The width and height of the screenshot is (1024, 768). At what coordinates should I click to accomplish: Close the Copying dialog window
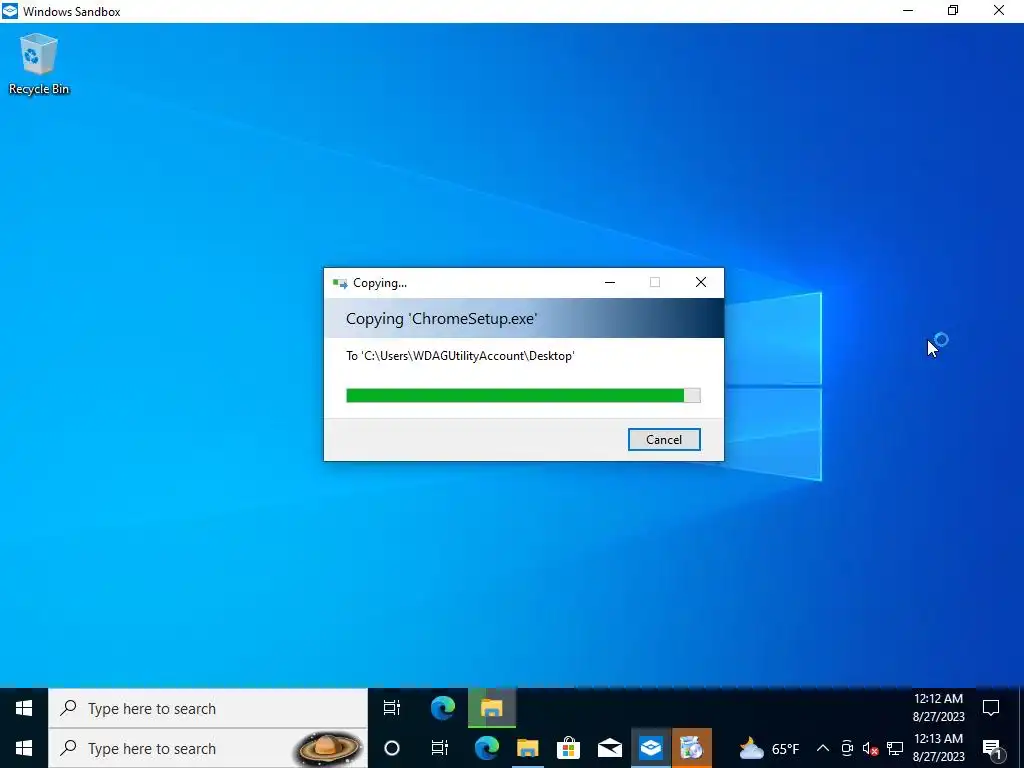click(701, 282)
